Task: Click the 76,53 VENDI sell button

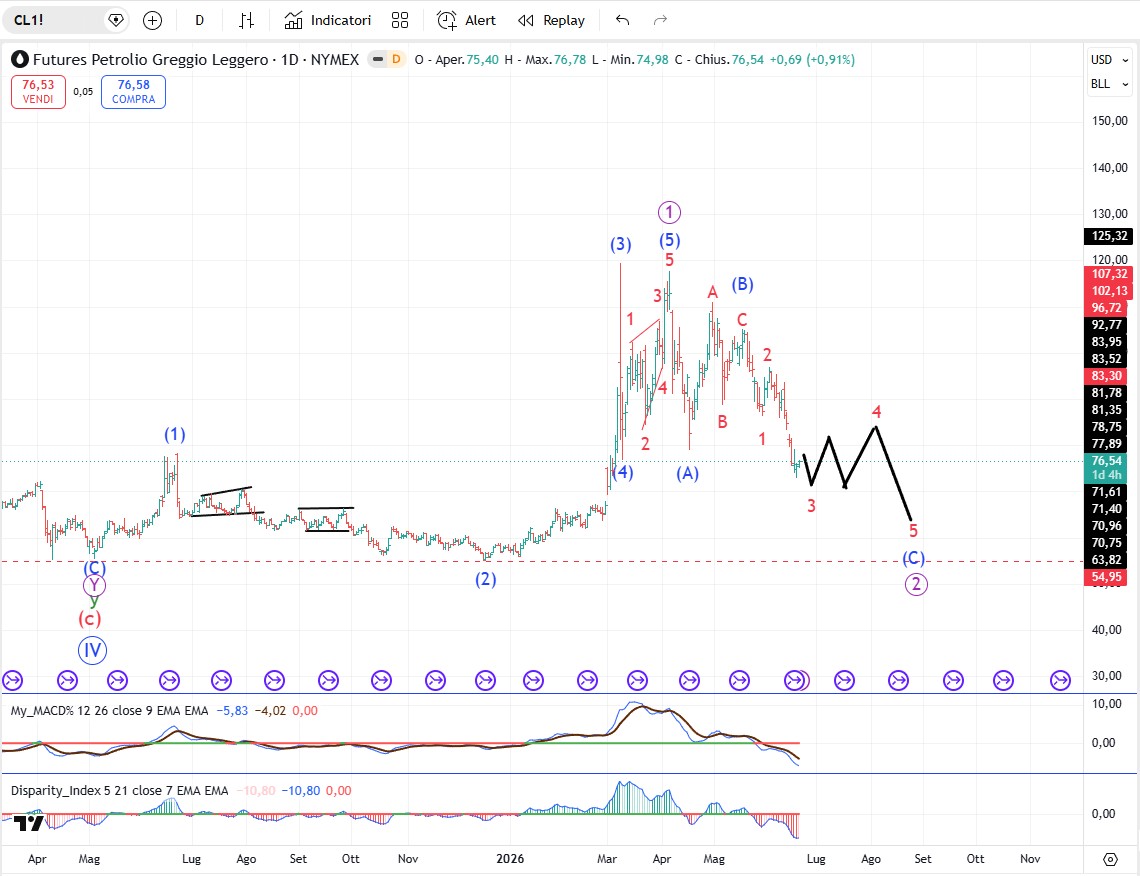Action: pos(38,92)
